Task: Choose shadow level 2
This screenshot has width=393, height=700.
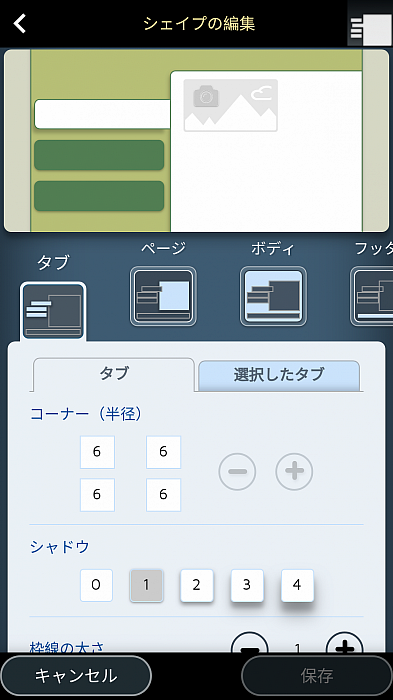Action: 196,585
